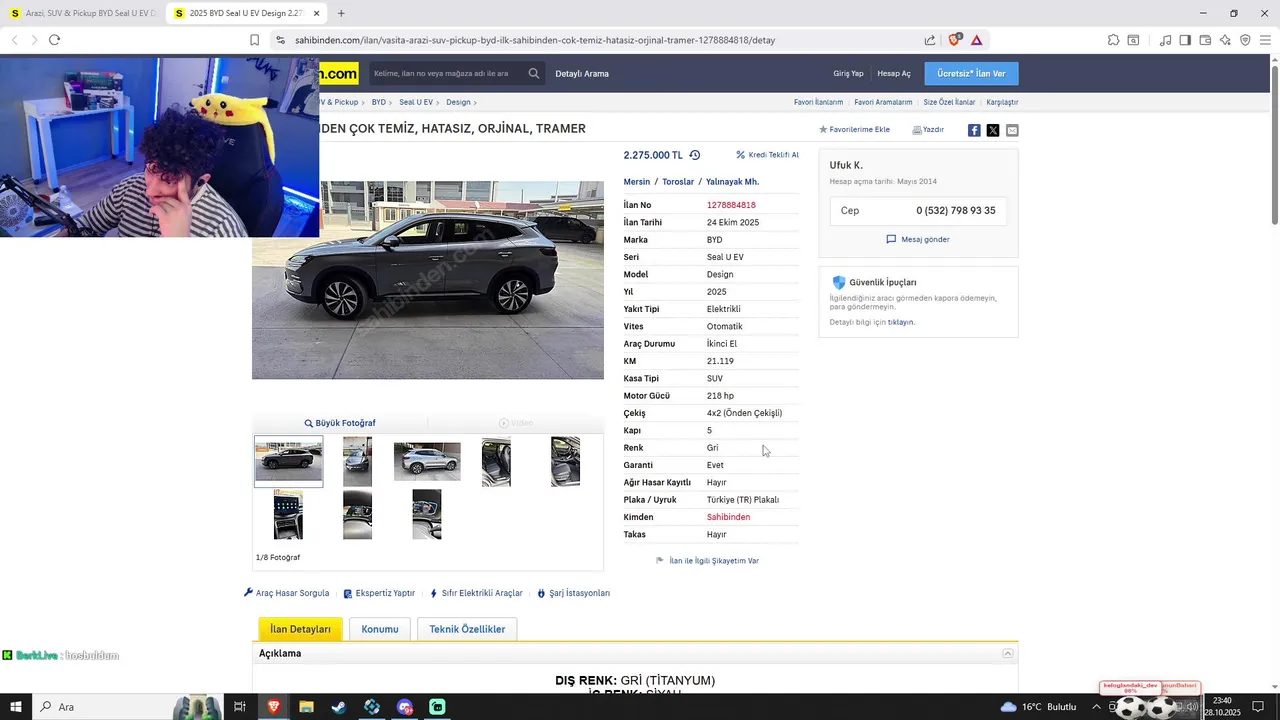Open Favori İlanlarım in the top navigation
Viewport: 1280px width, 720px height.
point(818,102)
